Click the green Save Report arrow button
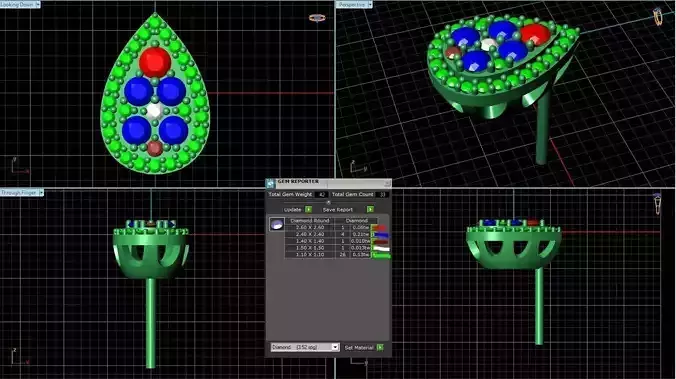This screenshot has height=379, width=676. [370, 209]
